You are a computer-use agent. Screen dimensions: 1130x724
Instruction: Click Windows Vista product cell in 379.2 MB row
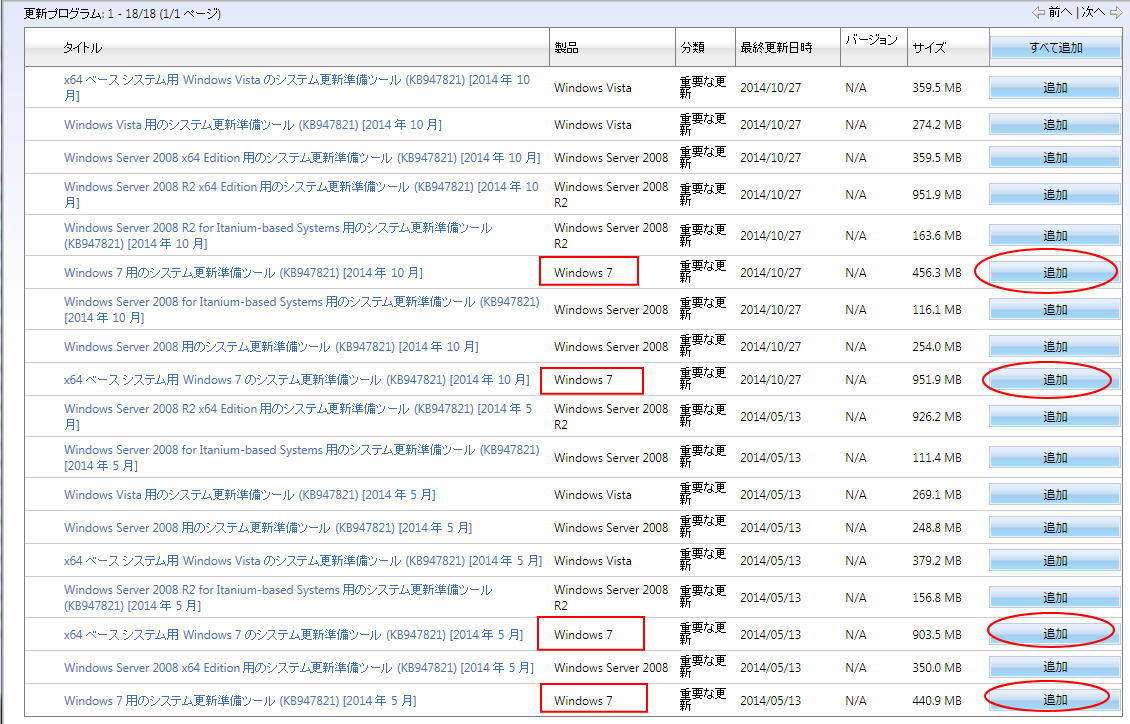pyautogui.click(x=592, y=560)
